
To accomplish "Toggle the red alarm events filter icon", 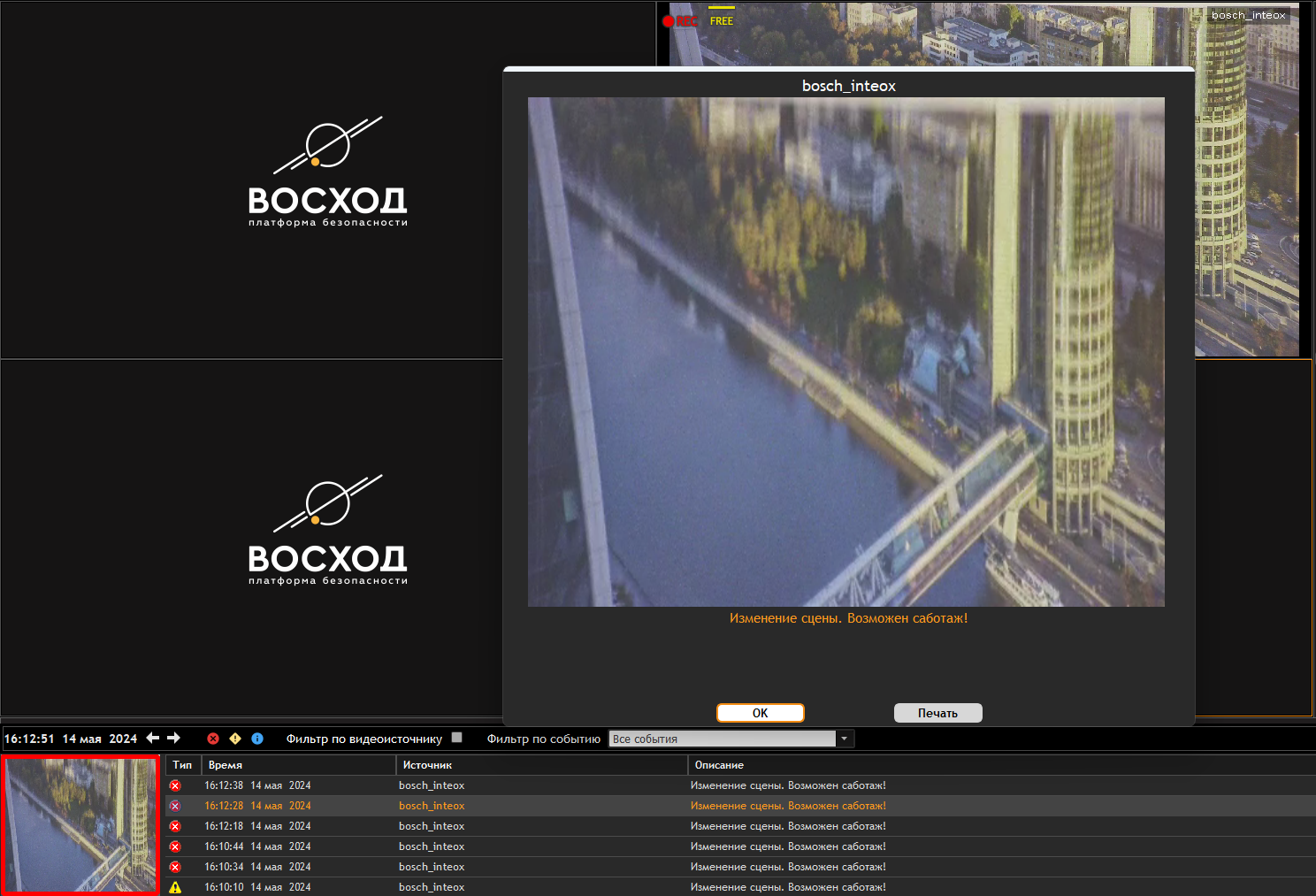I will [x=213, y=739].
